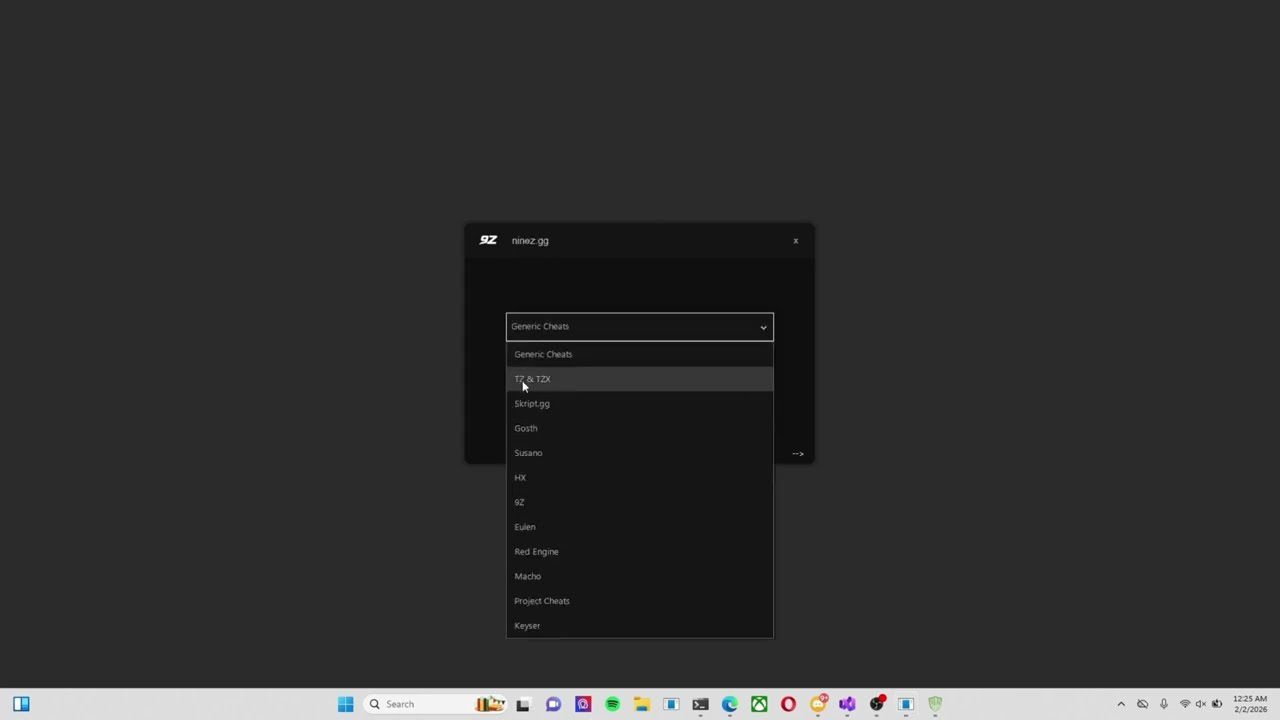
Task: Open Task View from the taskbar
Action: (522, 704)
